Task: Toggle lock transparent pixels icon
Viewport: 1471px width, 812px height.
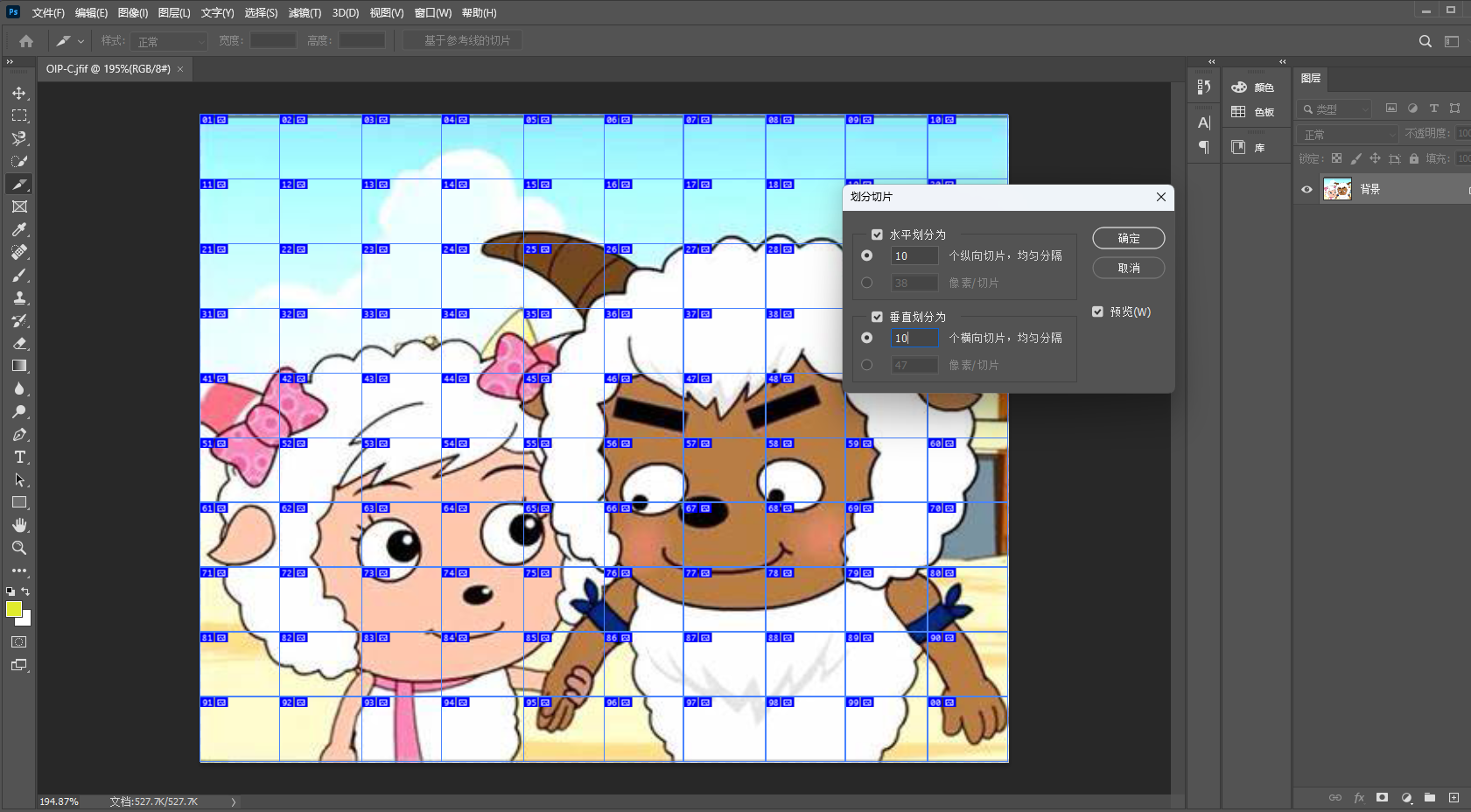Action: click(1336, 158)
